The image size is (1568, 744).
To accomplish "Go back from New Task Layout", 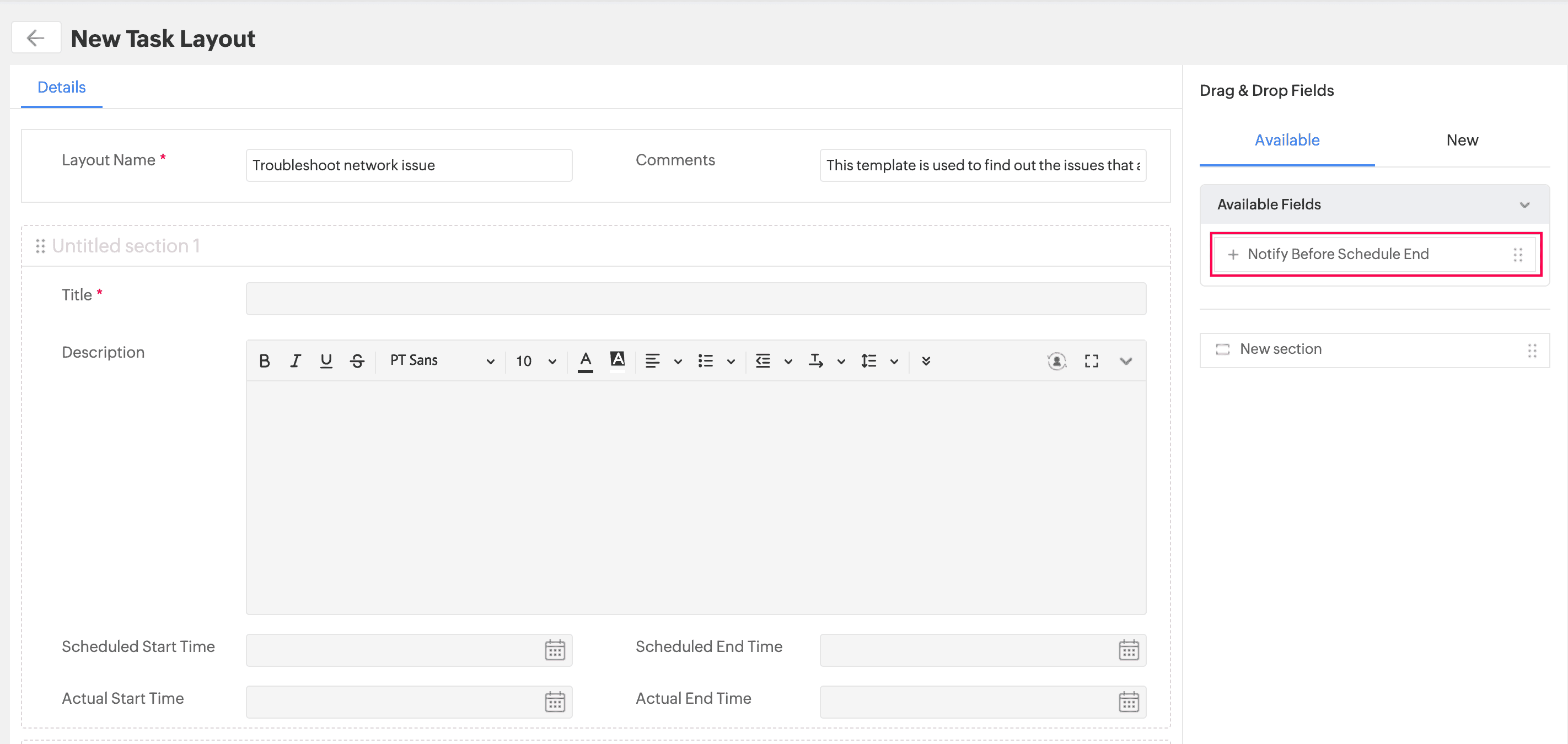I will tap(36, 37).
